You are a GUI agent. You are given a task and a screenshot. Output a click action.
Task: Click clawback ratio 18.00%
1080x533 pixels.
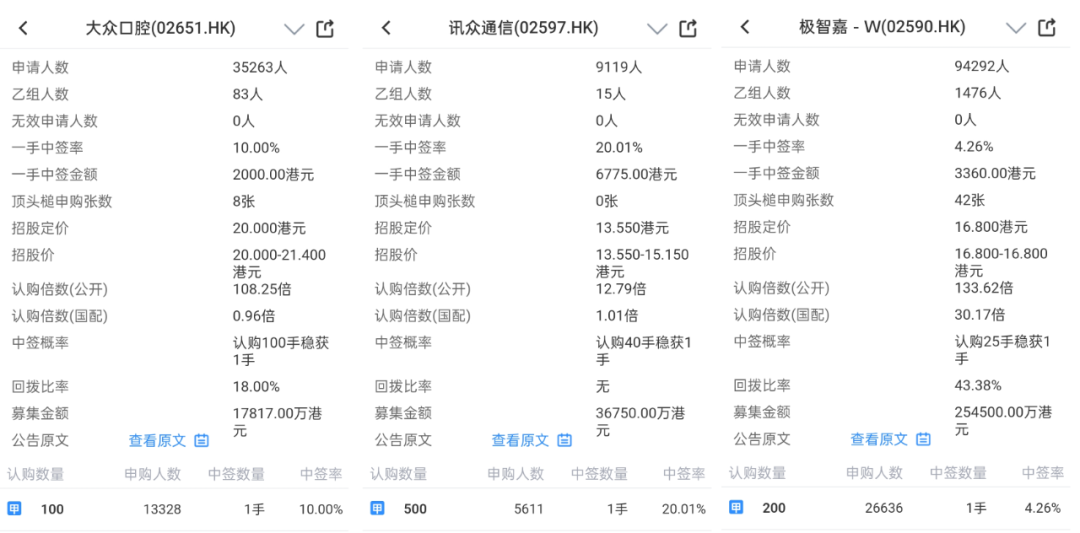point(256,386)
